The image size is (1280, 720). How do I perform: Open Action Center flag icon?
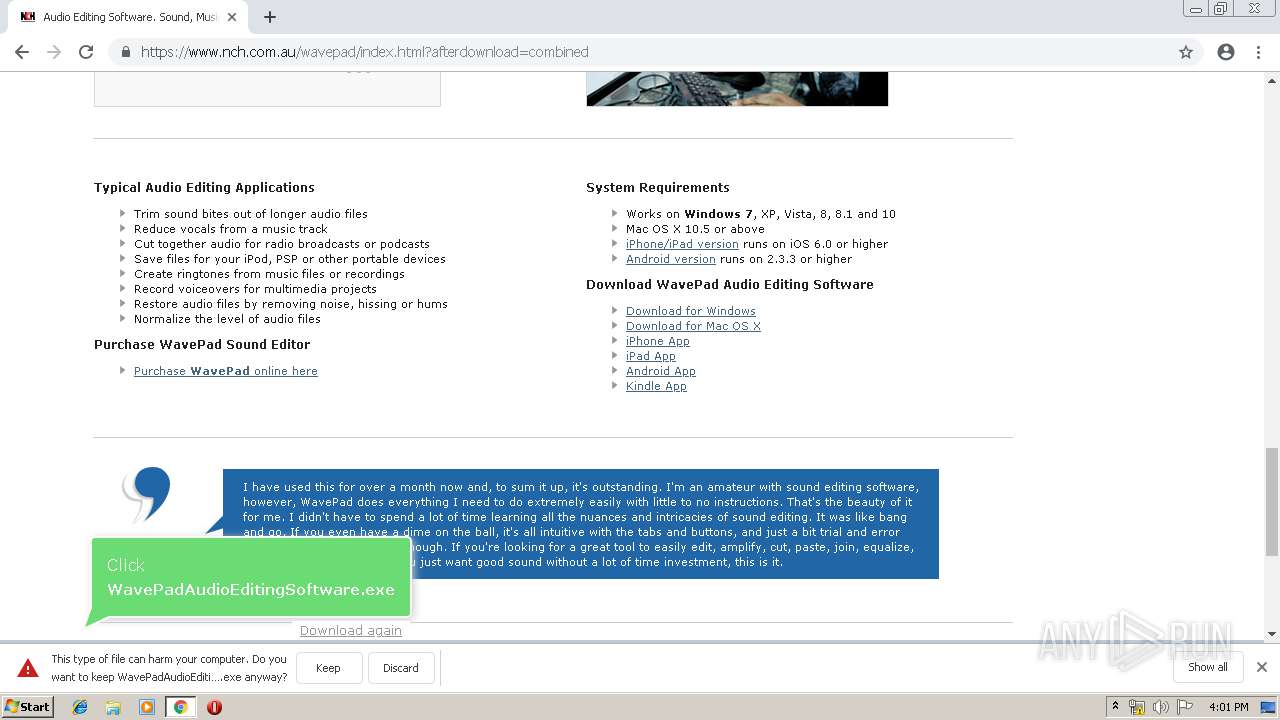1185,707
